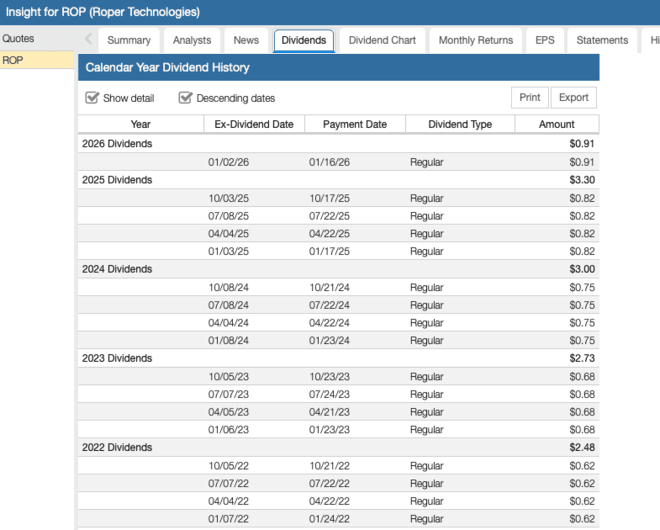The image size is (660, 530).
Task: Switch to the Analysts tab
Action: tap(192, 40)
